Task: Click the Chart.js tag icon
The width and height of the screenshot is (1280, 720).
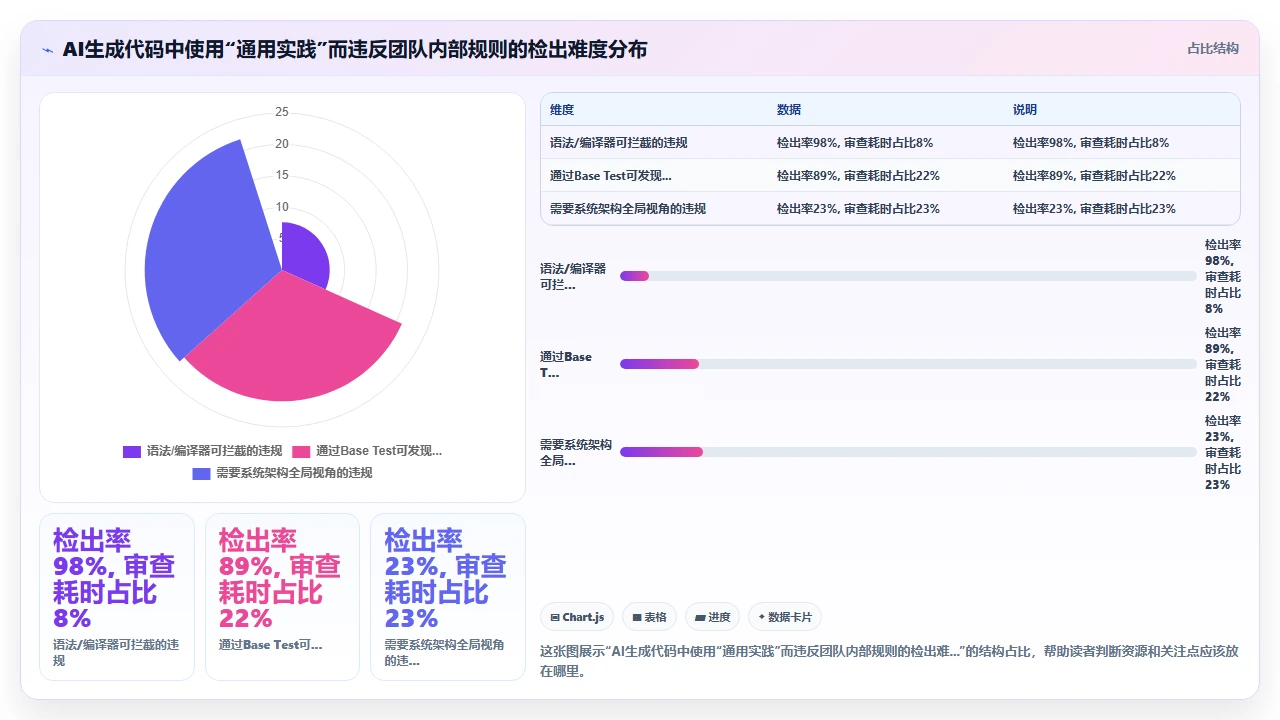Action: [555, 618]
